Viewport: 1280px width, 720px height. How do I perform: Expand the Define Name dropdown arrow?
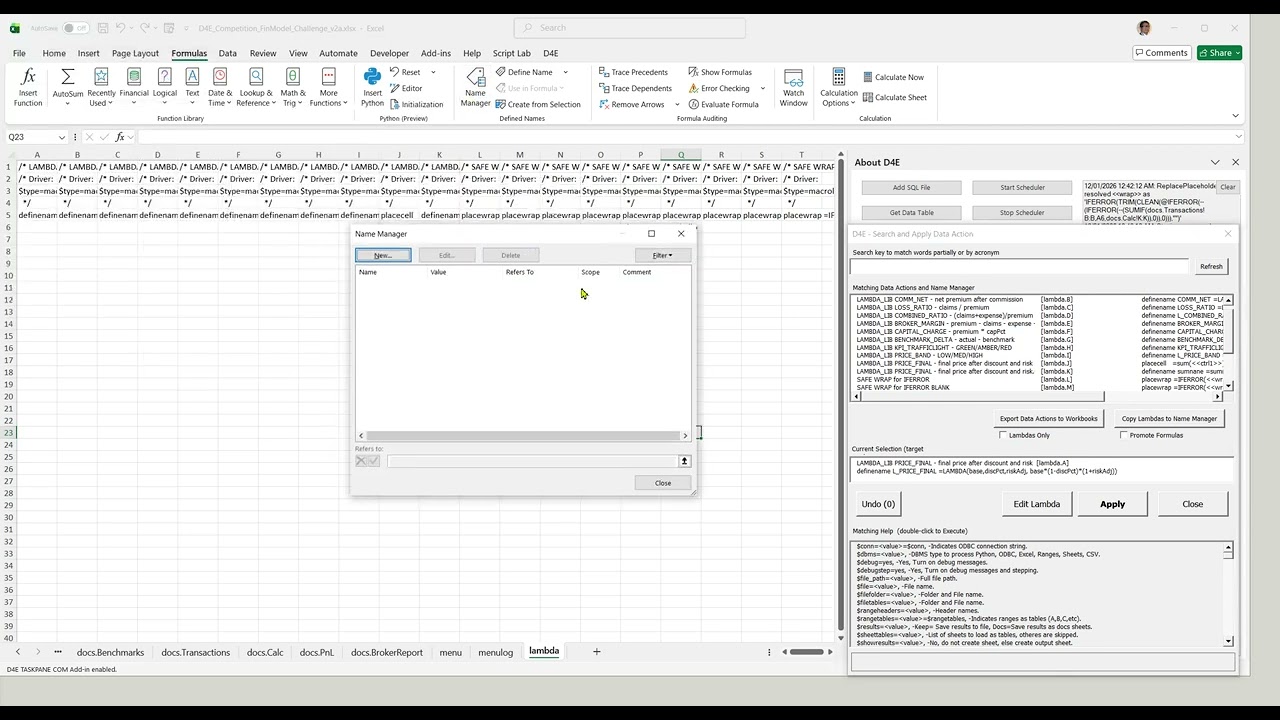(x=565, y=72)
